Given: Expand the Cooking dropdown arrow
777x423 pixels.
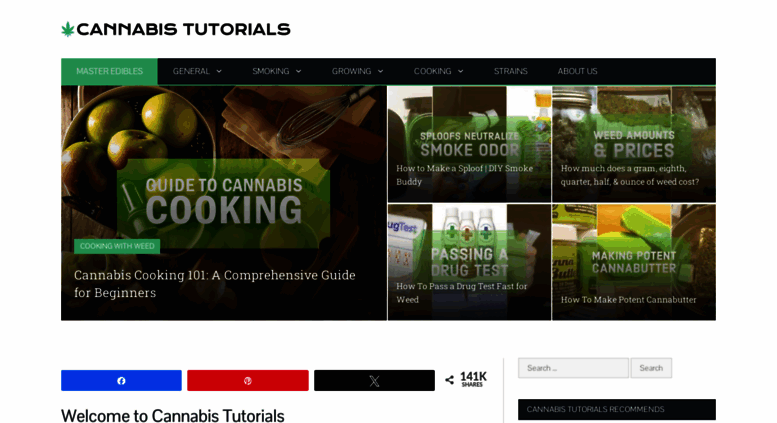Looking at the screenshot, I should coord(461,71).
